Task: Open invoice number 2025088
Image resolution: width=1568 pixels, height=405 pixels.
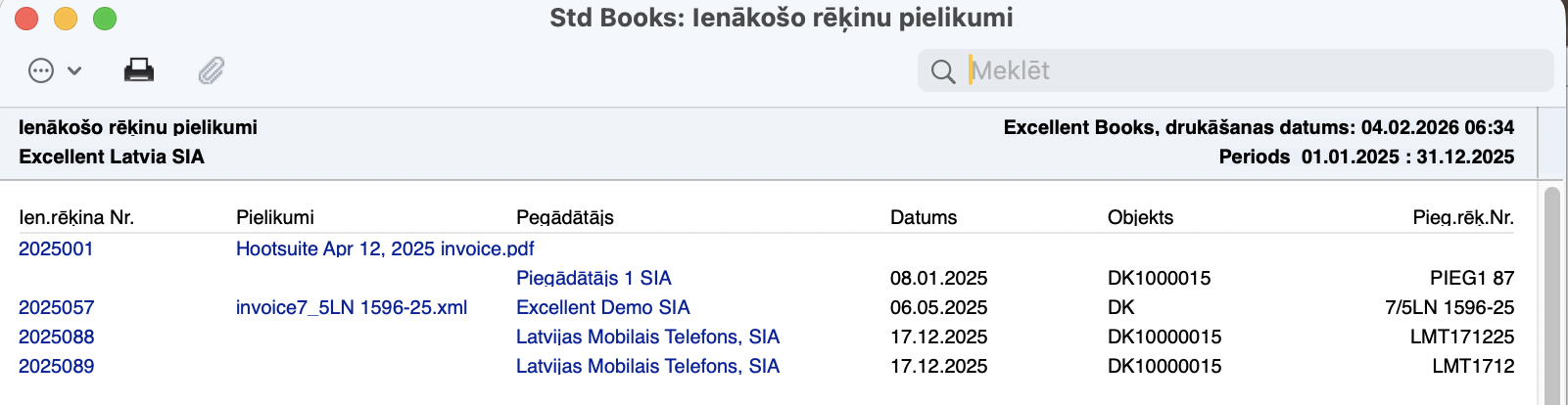Action: [x=56, y=337]
